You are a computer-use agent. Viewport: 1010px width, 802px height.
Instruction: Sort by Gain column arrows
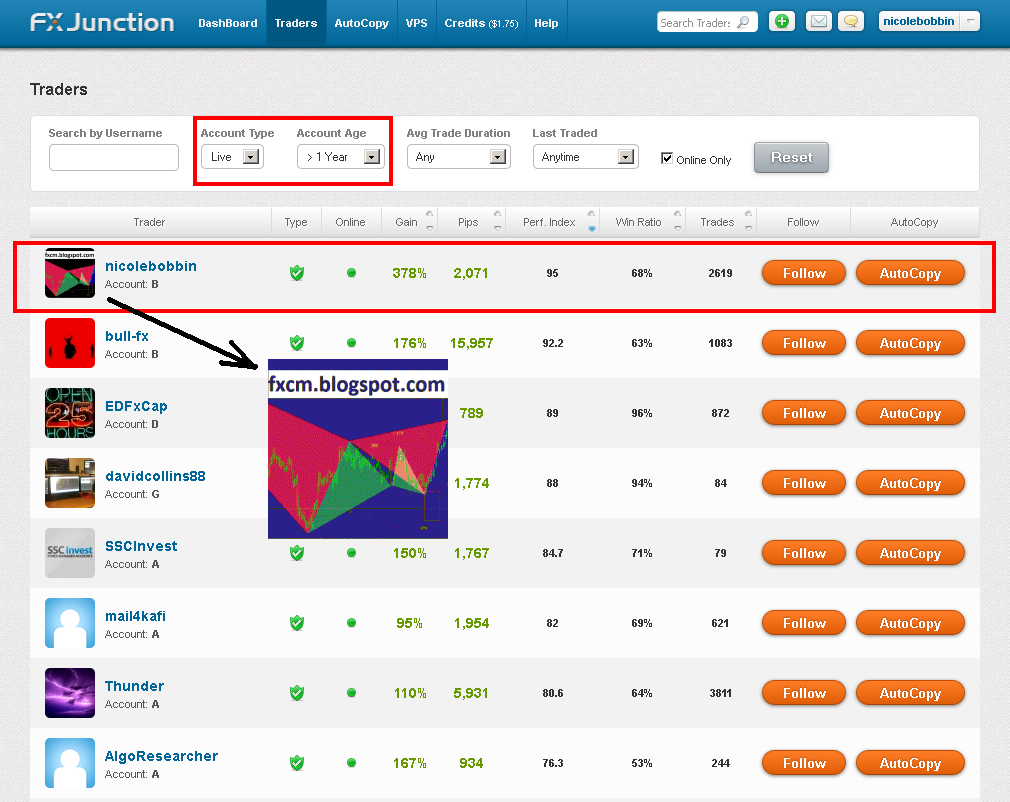(x=430, y=221)
